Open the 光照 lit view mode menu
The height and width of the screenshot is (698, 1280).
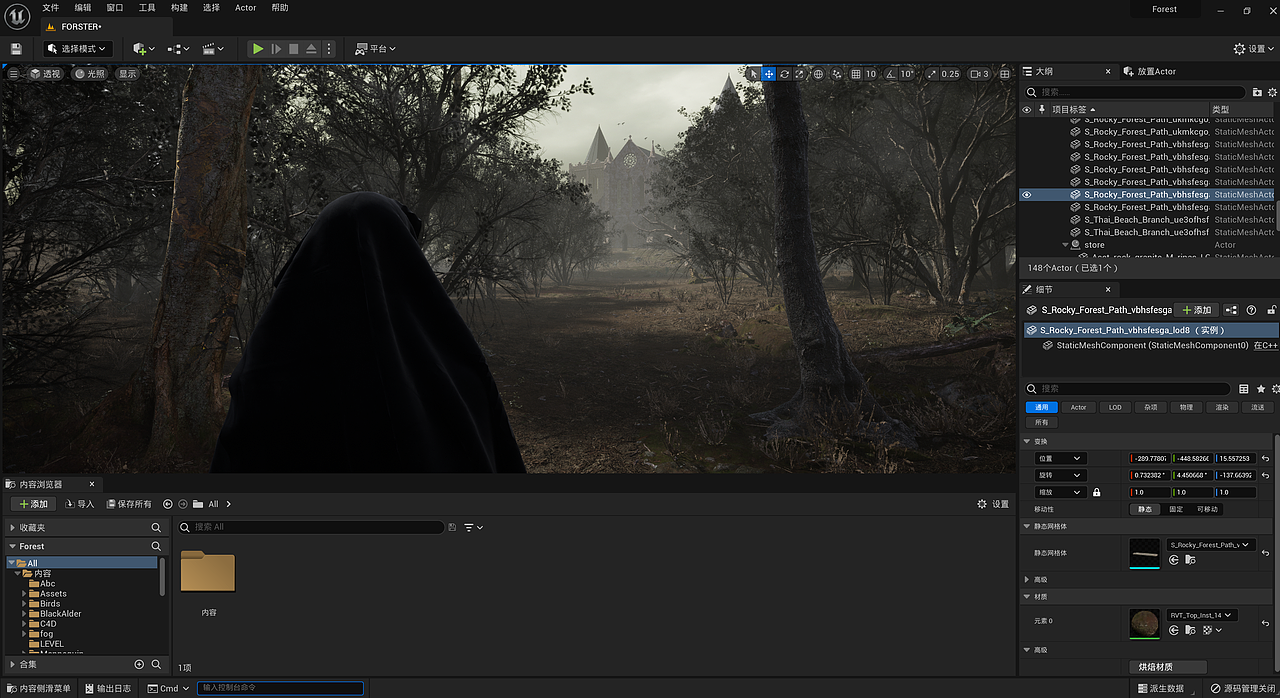point(89,74)
